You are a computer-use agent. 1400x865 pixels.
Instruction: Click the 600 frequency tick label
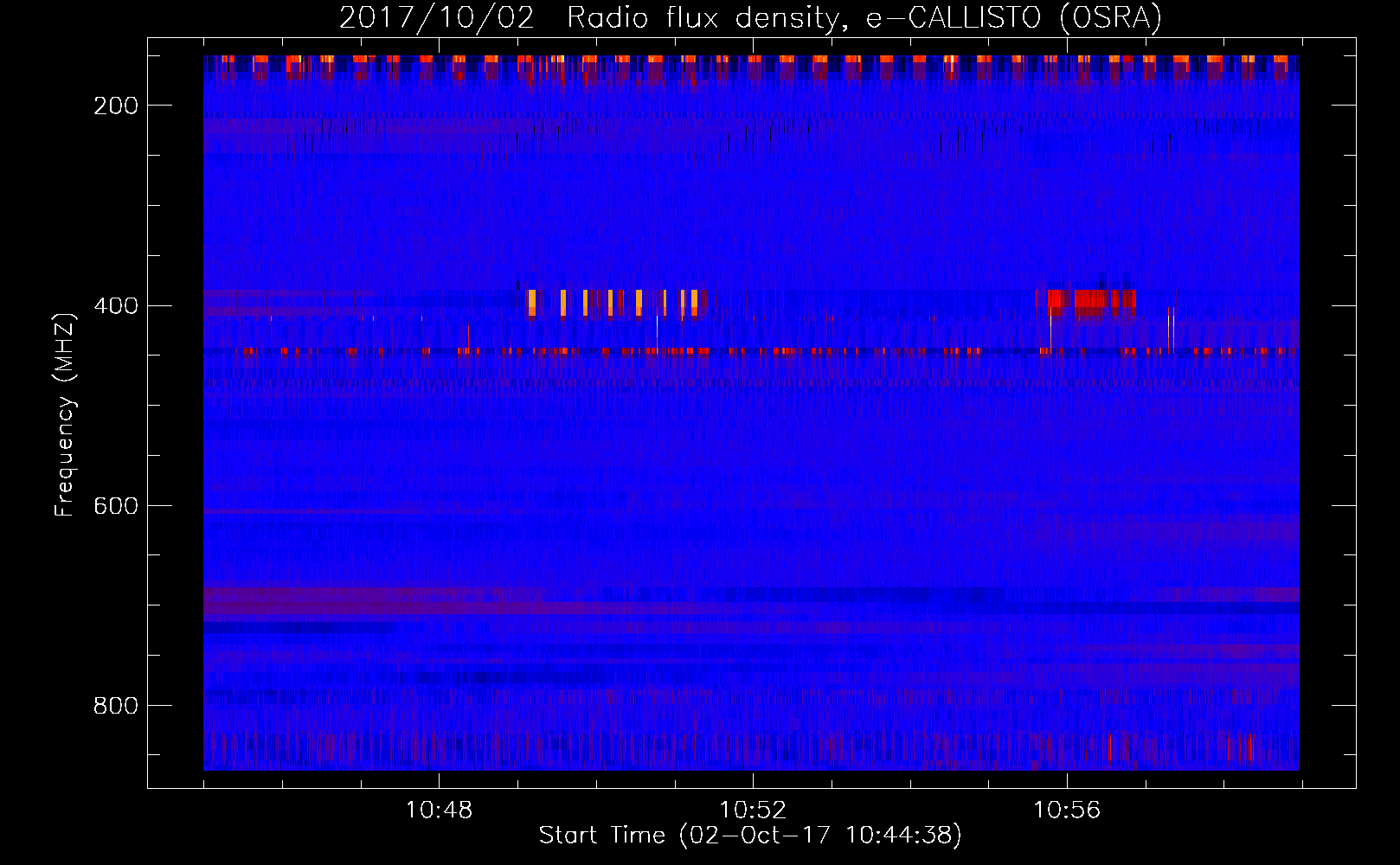tap(115, 506)
